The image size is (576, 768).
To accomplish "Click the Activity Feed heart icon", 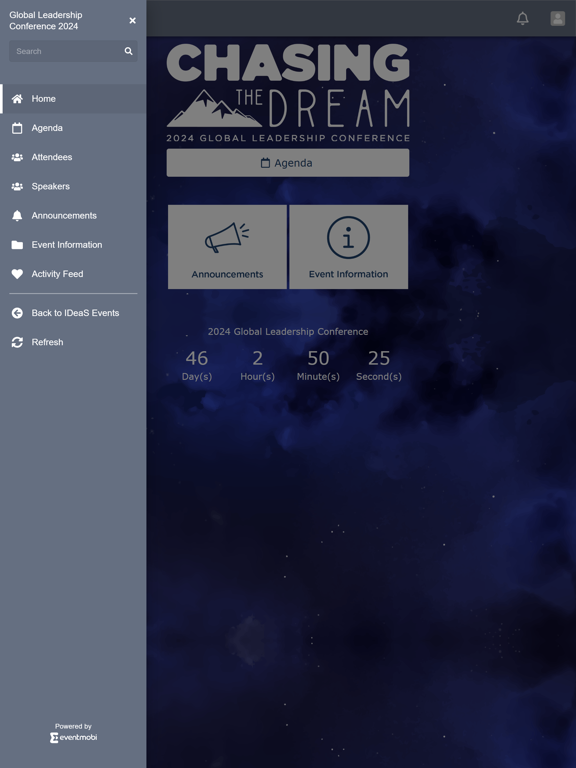I will pos(17,274).
